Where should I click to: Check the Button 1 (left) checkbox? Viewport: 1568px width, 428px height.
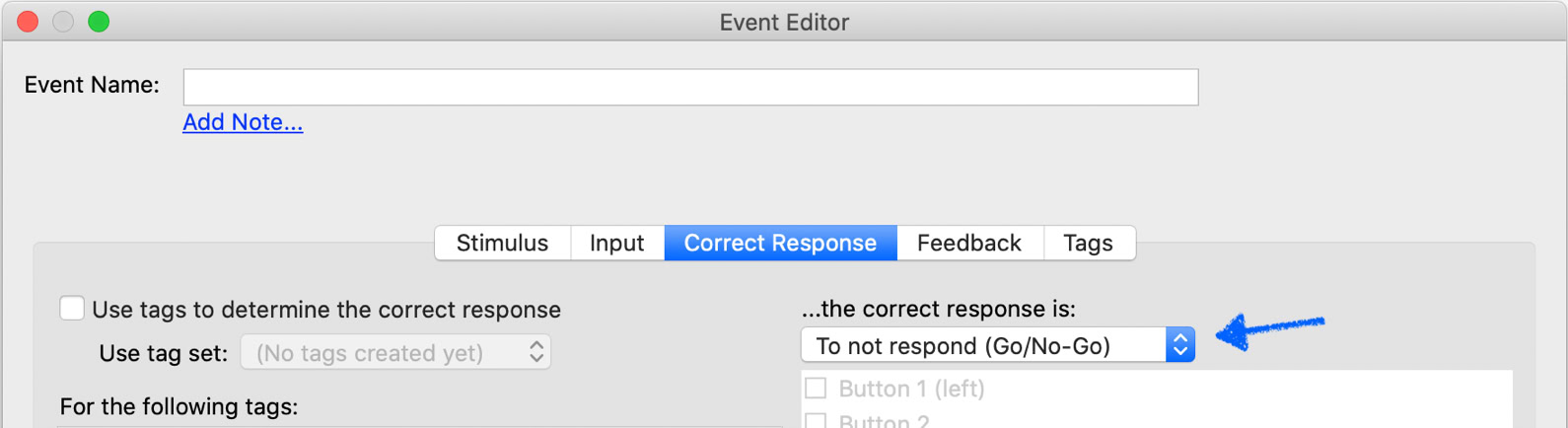pos(817,389)
